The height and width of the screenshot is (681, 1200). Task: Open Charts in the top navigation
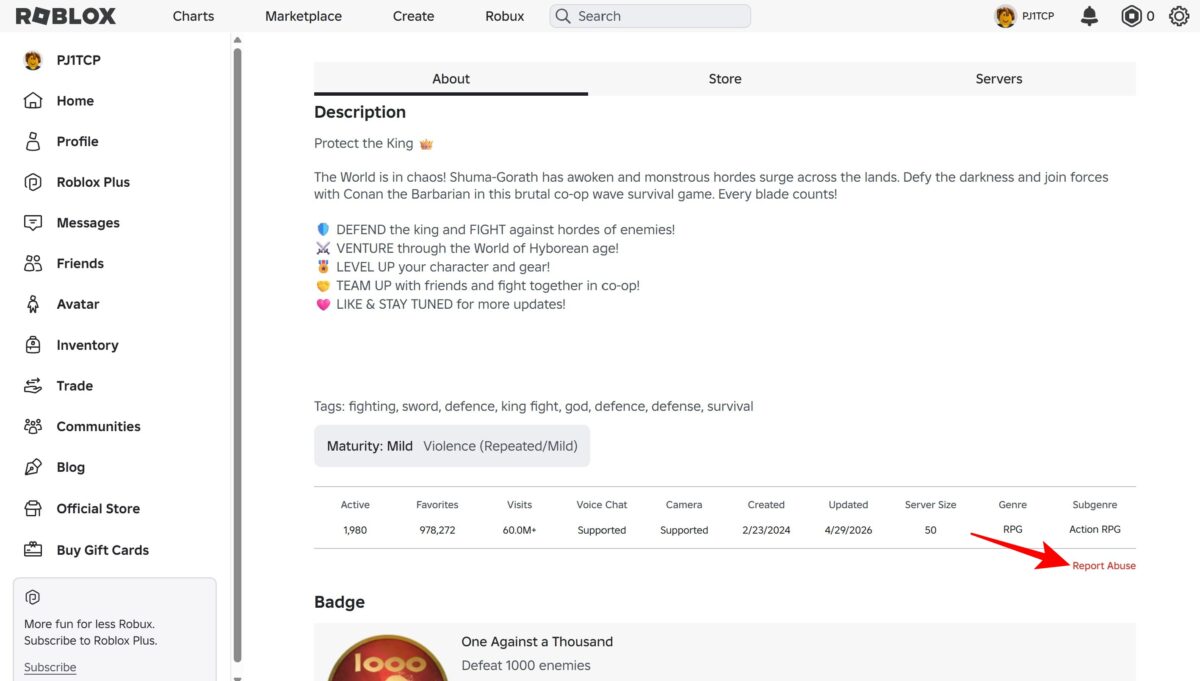click(x=193, y=16)
